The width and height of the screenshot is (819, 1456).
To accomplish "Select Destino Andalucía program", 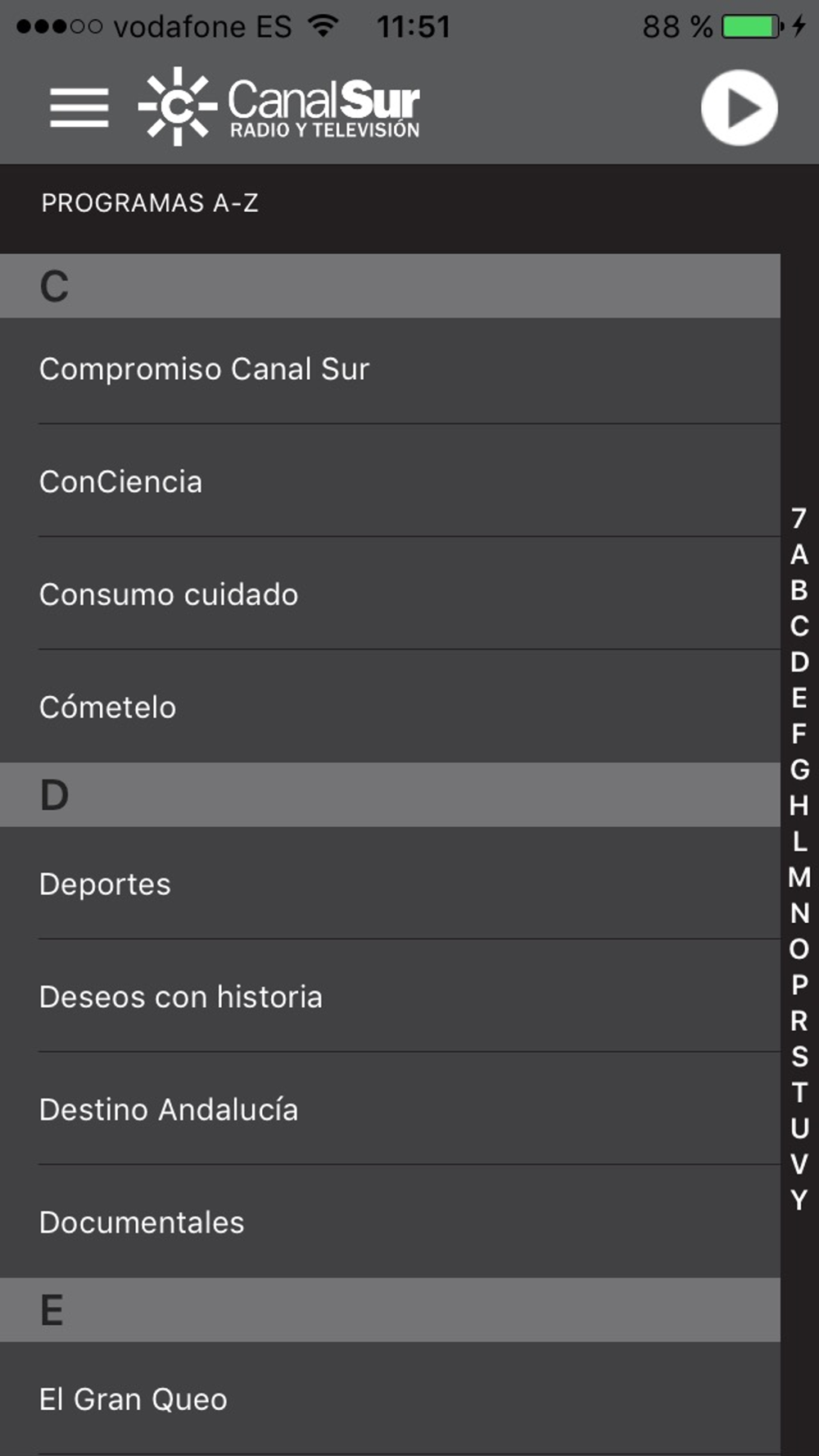I will pos(390,1110).
